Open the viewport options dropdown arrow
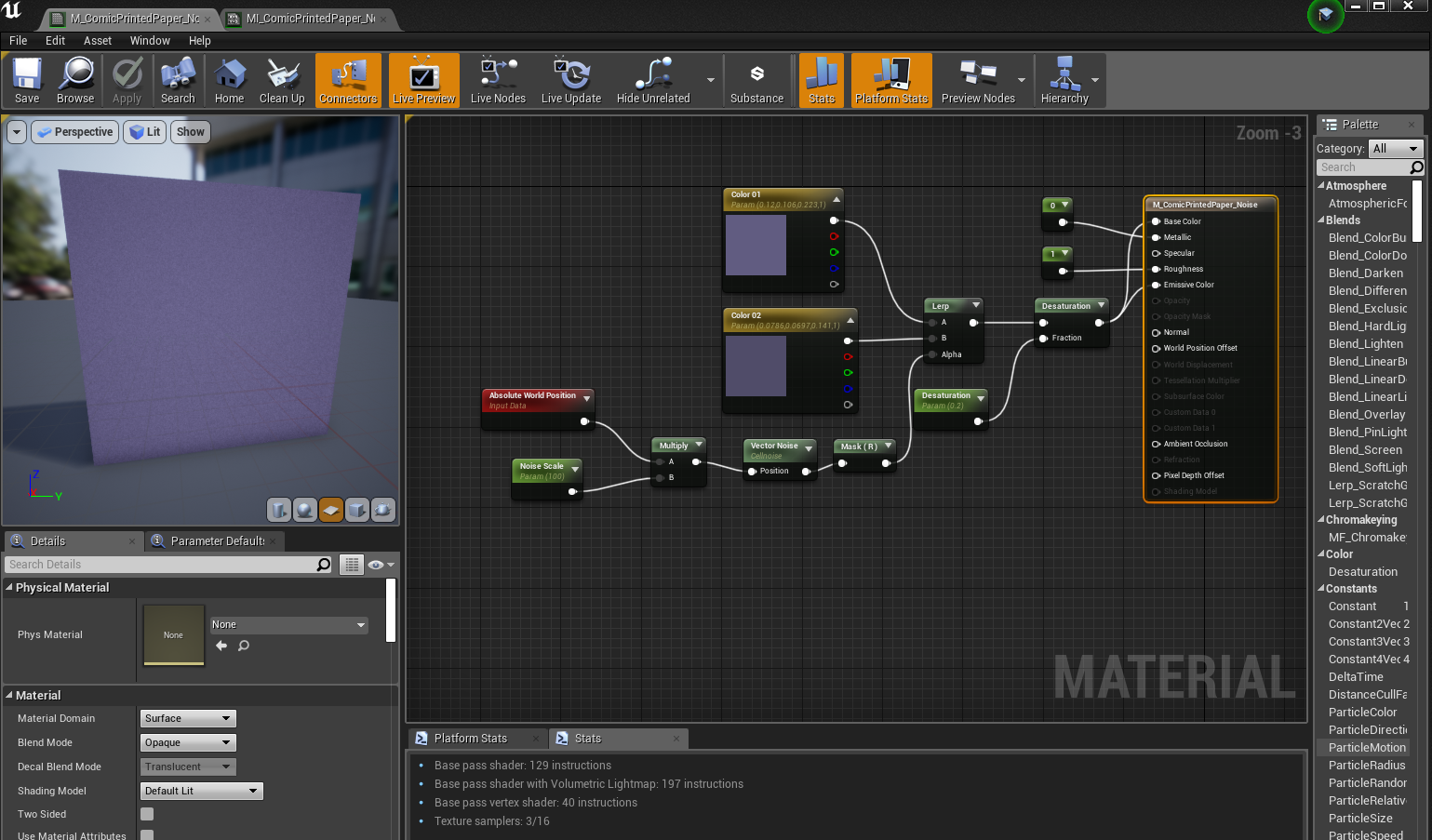Viewport: 1432px width, 840px height. [17, 132]
